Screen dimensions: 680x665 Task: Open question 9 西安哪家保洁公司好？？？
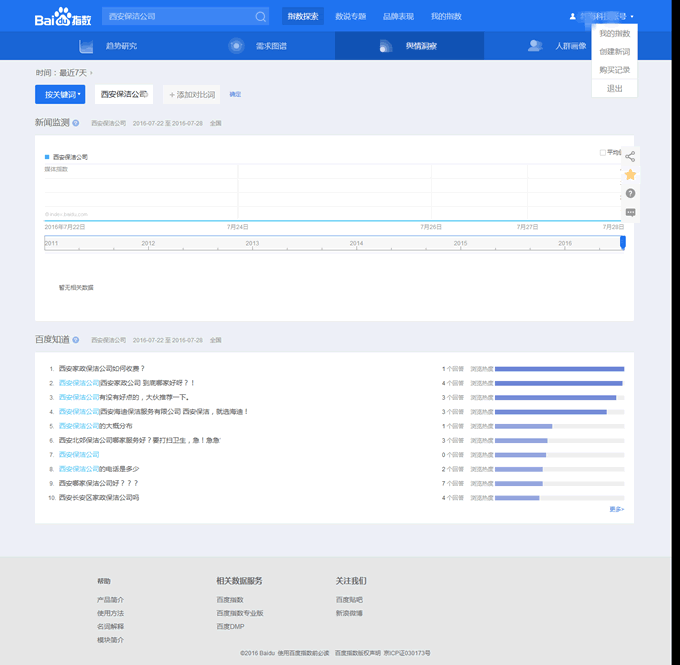pyautogui.click(x=98, y=483)
